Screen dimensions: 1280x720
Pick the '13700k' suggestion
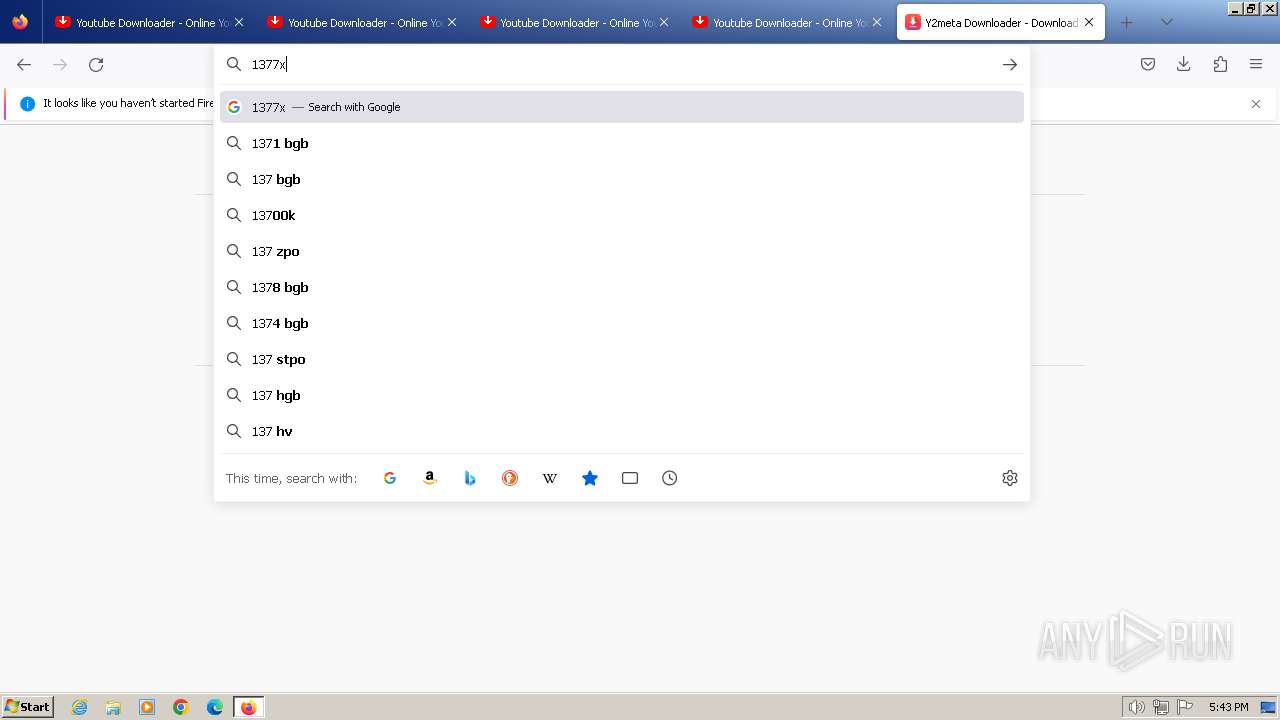(622, 215)
